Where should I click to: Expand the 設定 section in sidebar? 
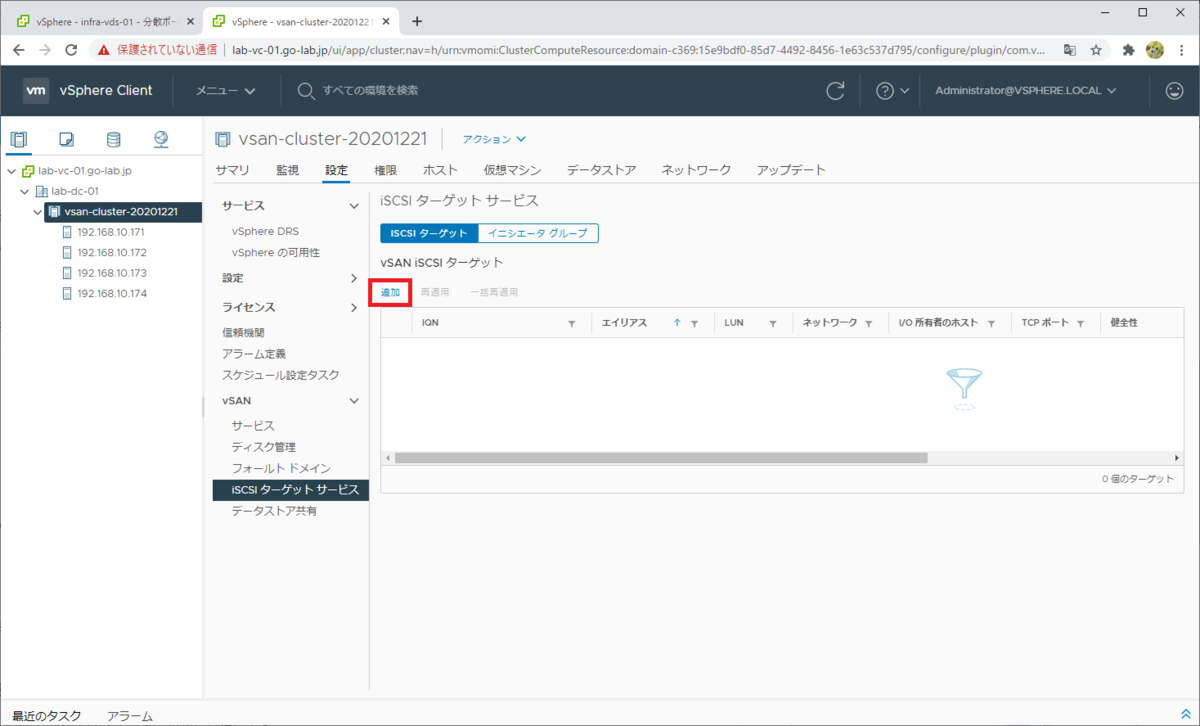click(353, 278)
